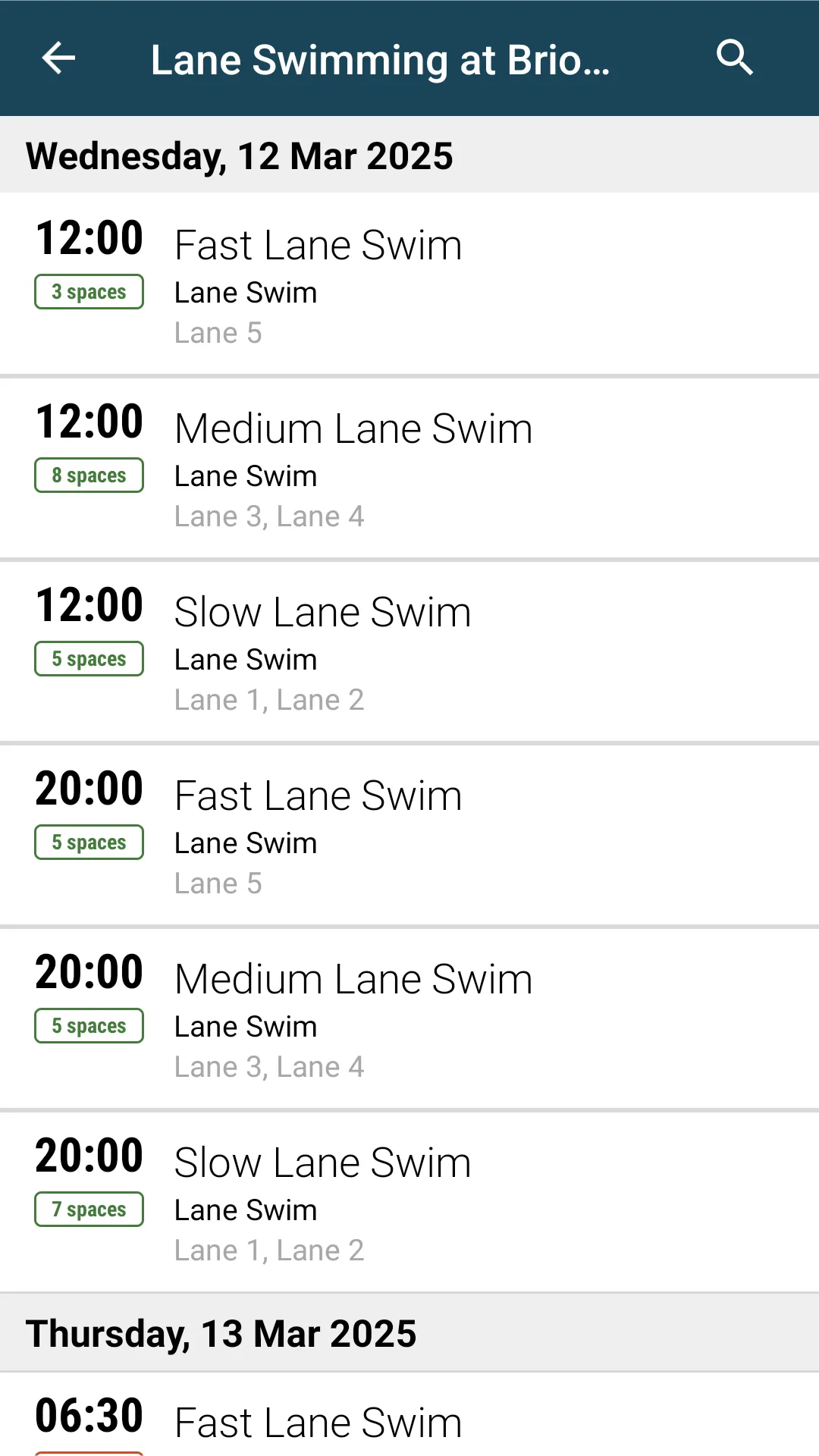Select the 20:00 Medium Lane Swim session
819x1456 pixels.
click(x=409, y=1018)
